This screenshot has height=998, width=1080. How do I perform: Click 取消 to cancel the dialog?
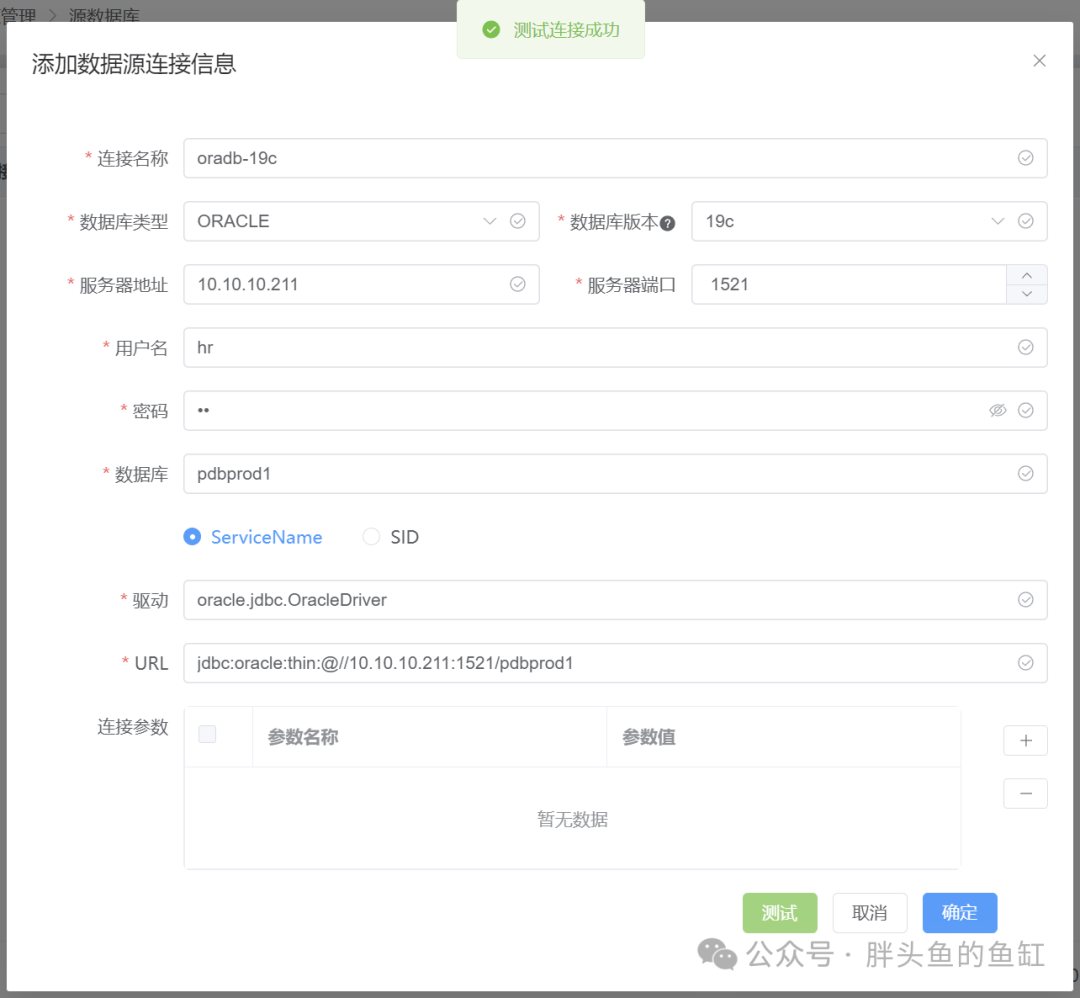869,913
